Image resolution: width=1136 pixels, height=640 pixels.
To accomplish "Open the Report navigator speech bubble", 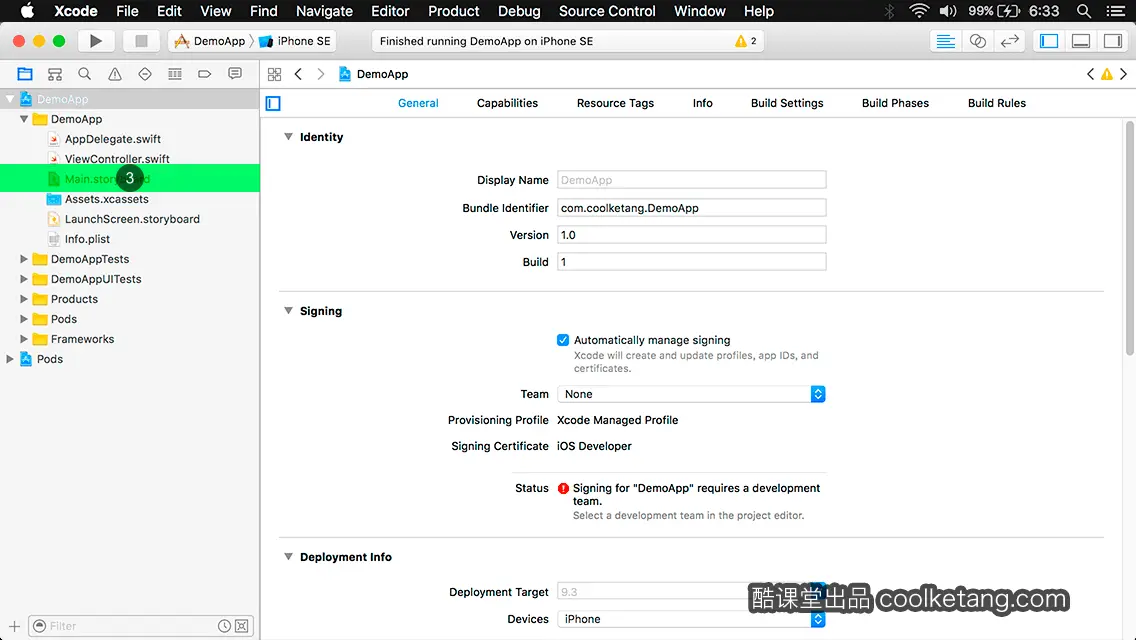I will point(235,74).
